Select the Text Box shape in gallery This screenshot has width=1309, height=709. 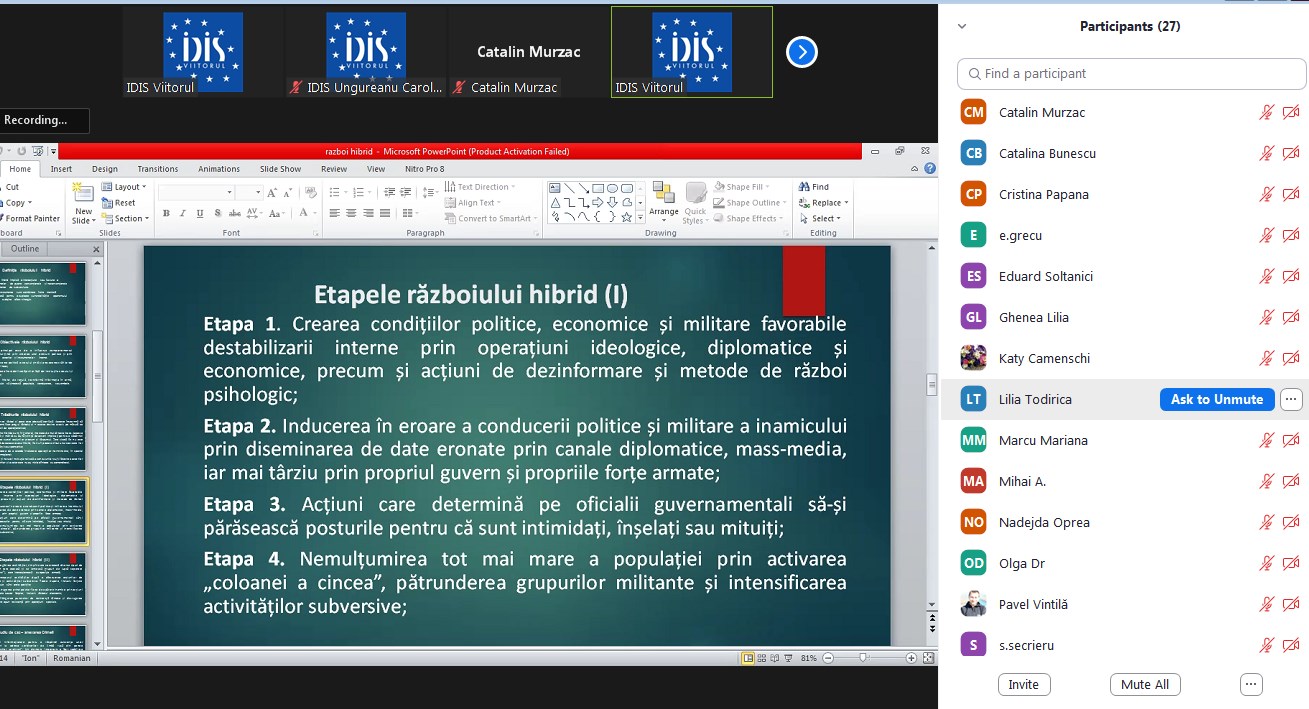[555, 188]
